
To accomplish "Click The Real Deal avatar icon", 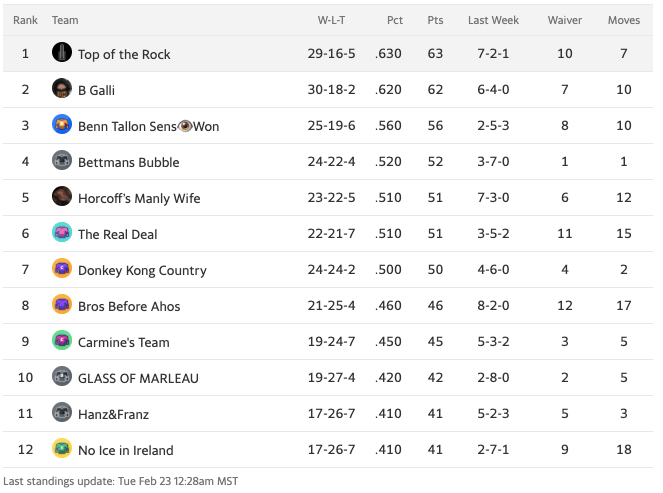I will click(62, 233).
